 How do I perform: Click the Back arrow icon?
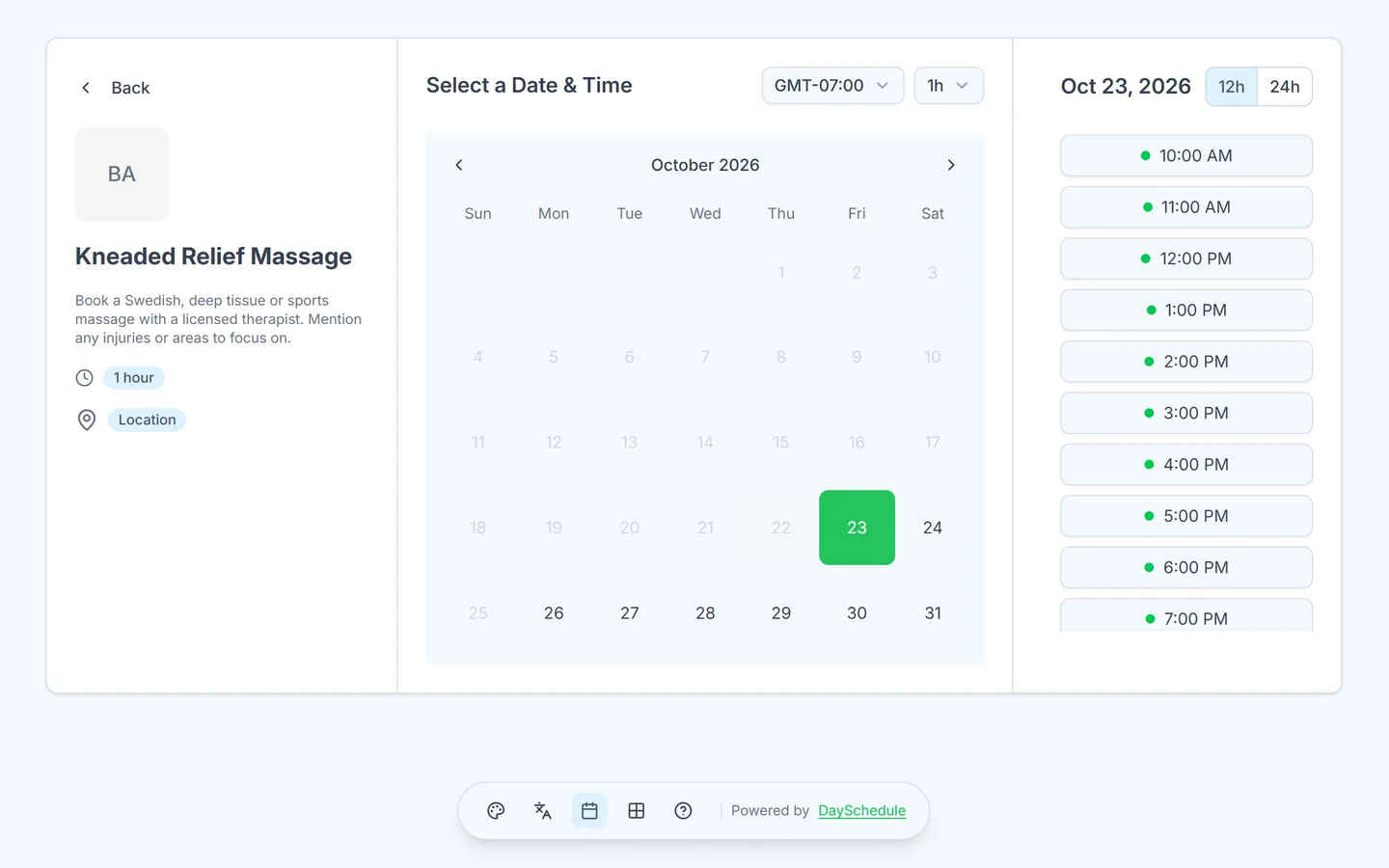point(86,88)
